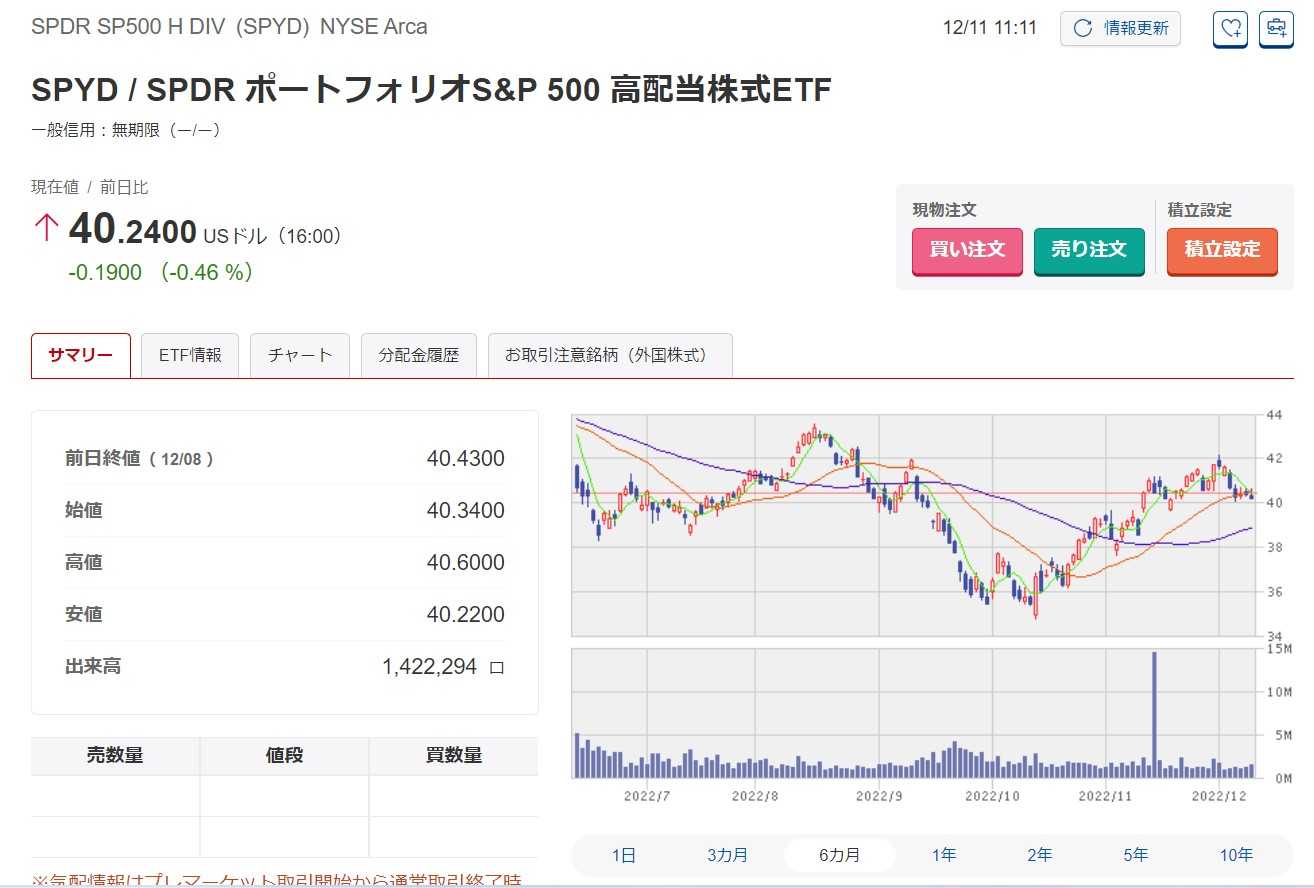This screenshot has width=1314, height=888.
Task: Open the チャート tab
Action: tap(300, 355)
